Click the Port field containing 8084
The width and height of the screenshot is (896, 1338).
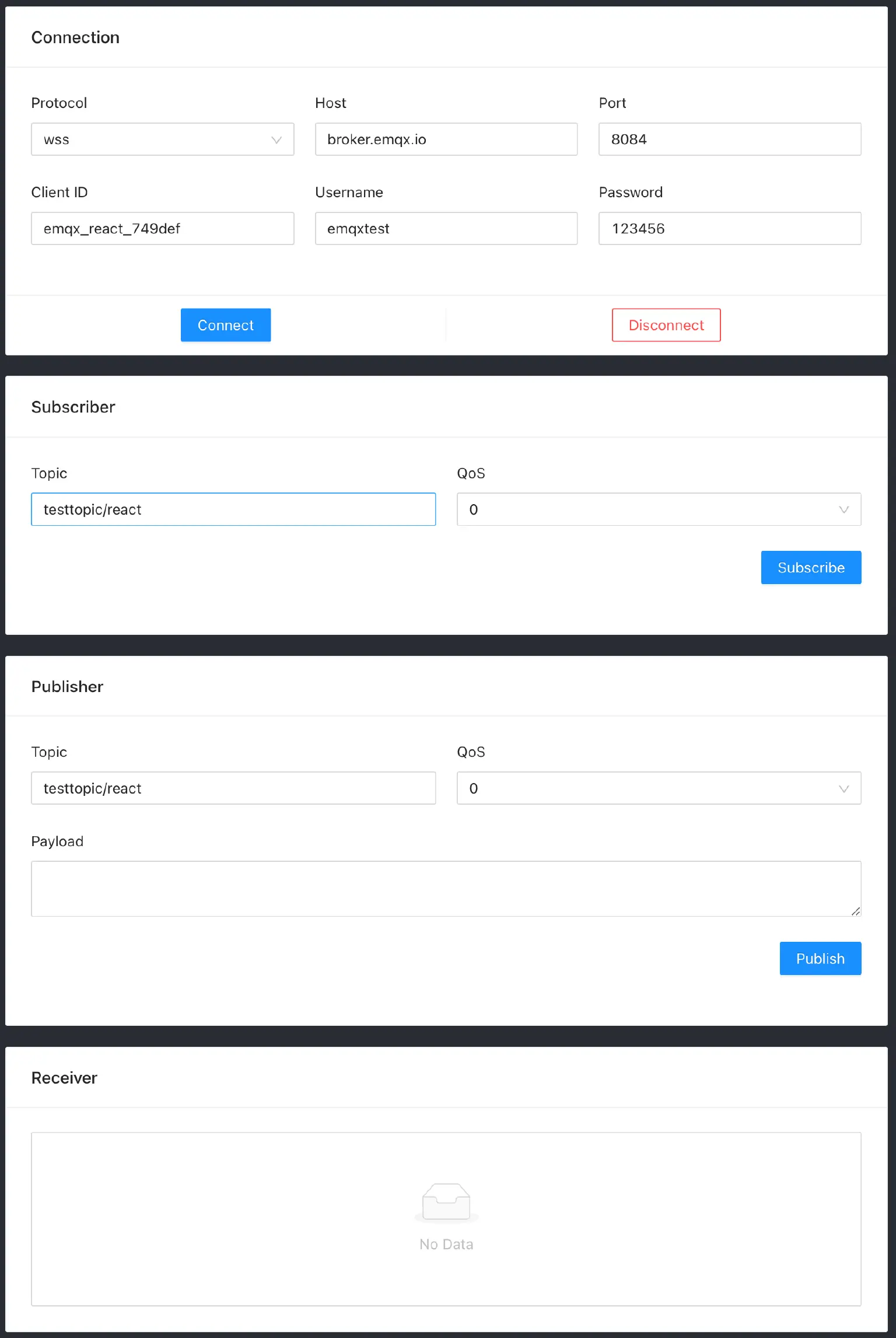729,139
